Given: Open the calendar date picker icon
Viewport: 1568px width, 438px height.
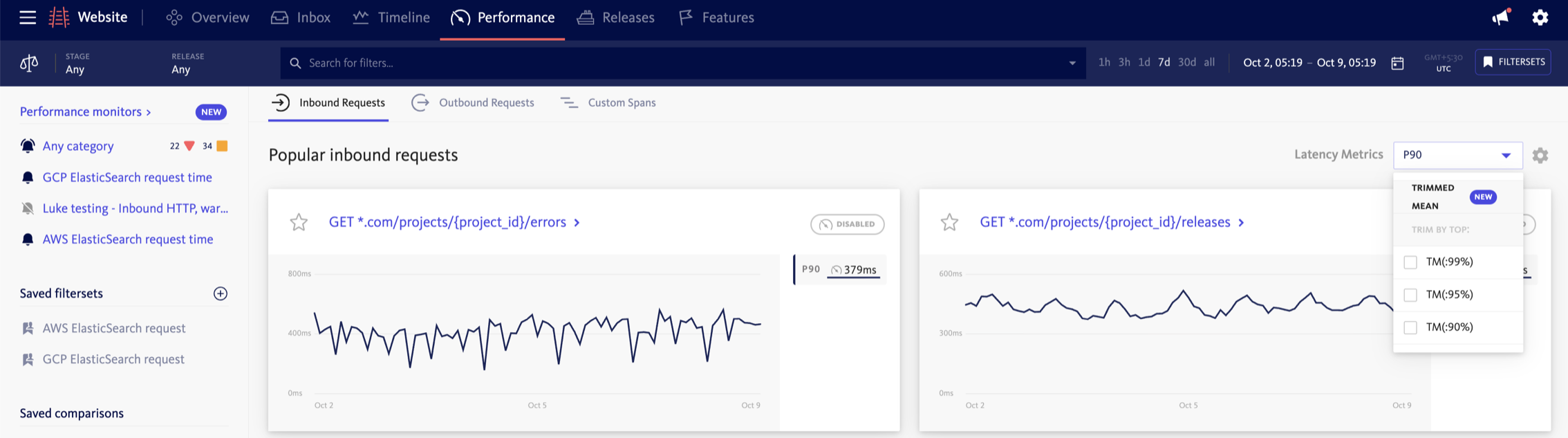Looking at the screenshot, I should (1397, 63).
